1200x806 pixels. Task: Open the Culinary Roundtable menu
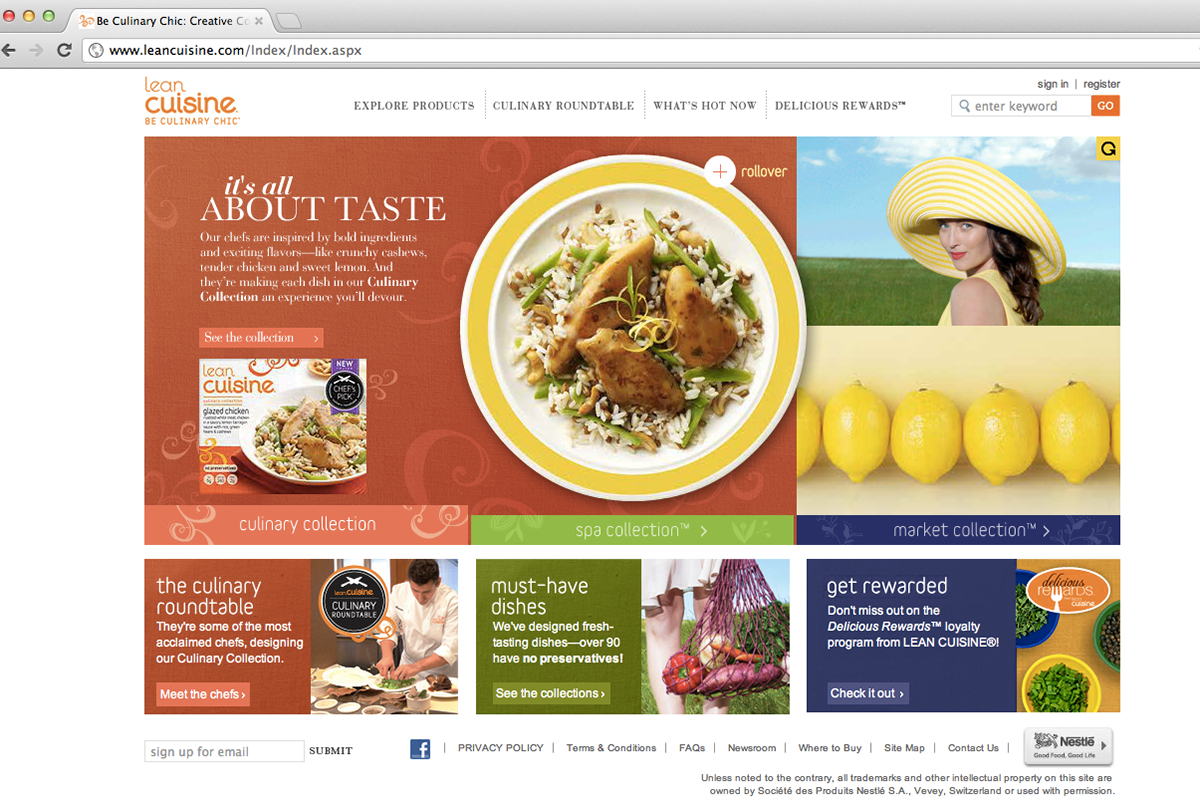563,105
